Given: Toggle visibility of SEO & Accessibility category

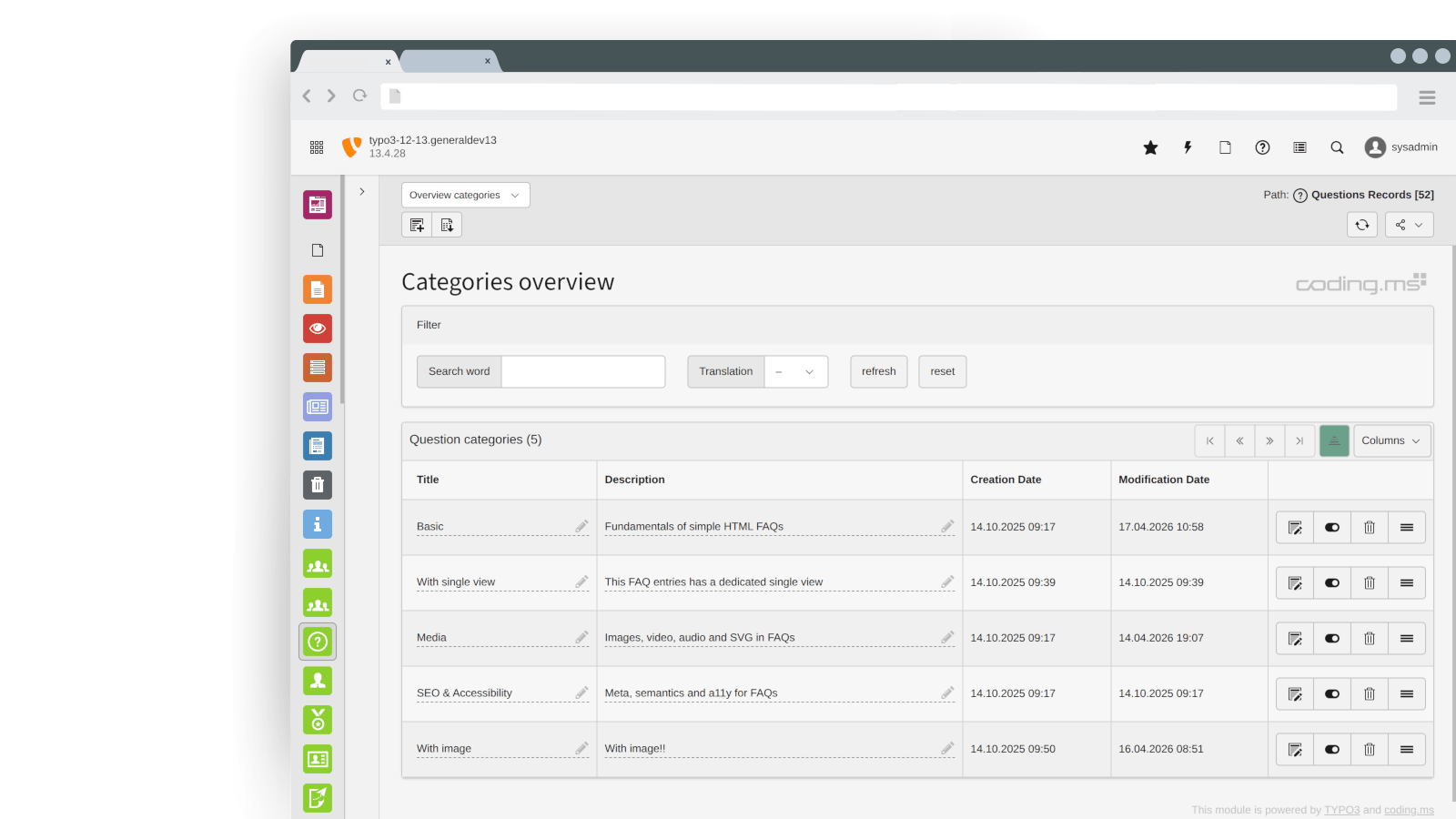Looking at the screenshot, I should tap(1332, 694).
